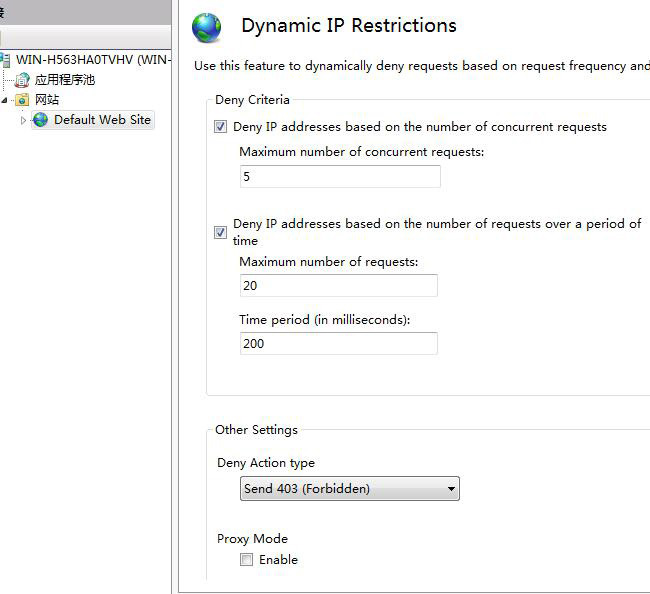Image resolution: width=650 pixels, height=594 pixels.
Task: Click the time period milliseconds field
Action: click(338, 343)
